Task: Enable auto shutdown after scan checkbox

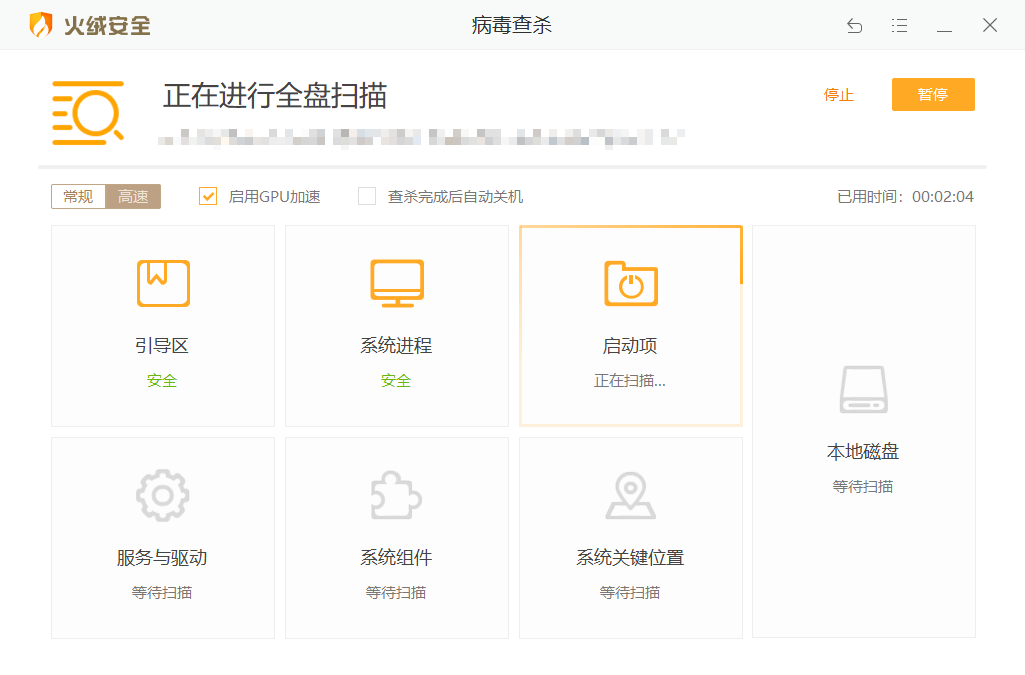Action: (367, 196)
